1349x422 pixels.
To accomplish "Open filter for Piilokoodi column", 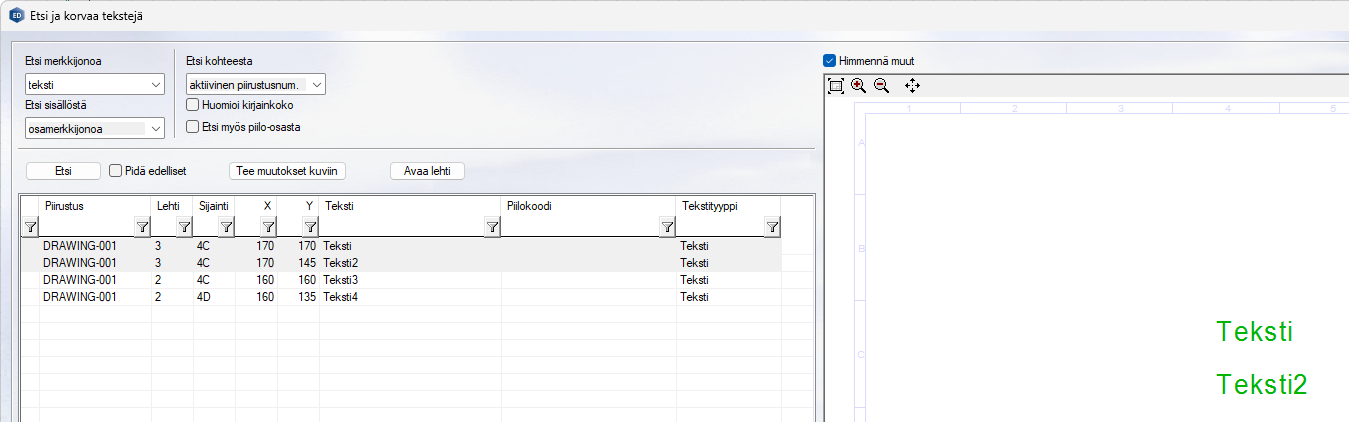I will [x=667, y=228].
